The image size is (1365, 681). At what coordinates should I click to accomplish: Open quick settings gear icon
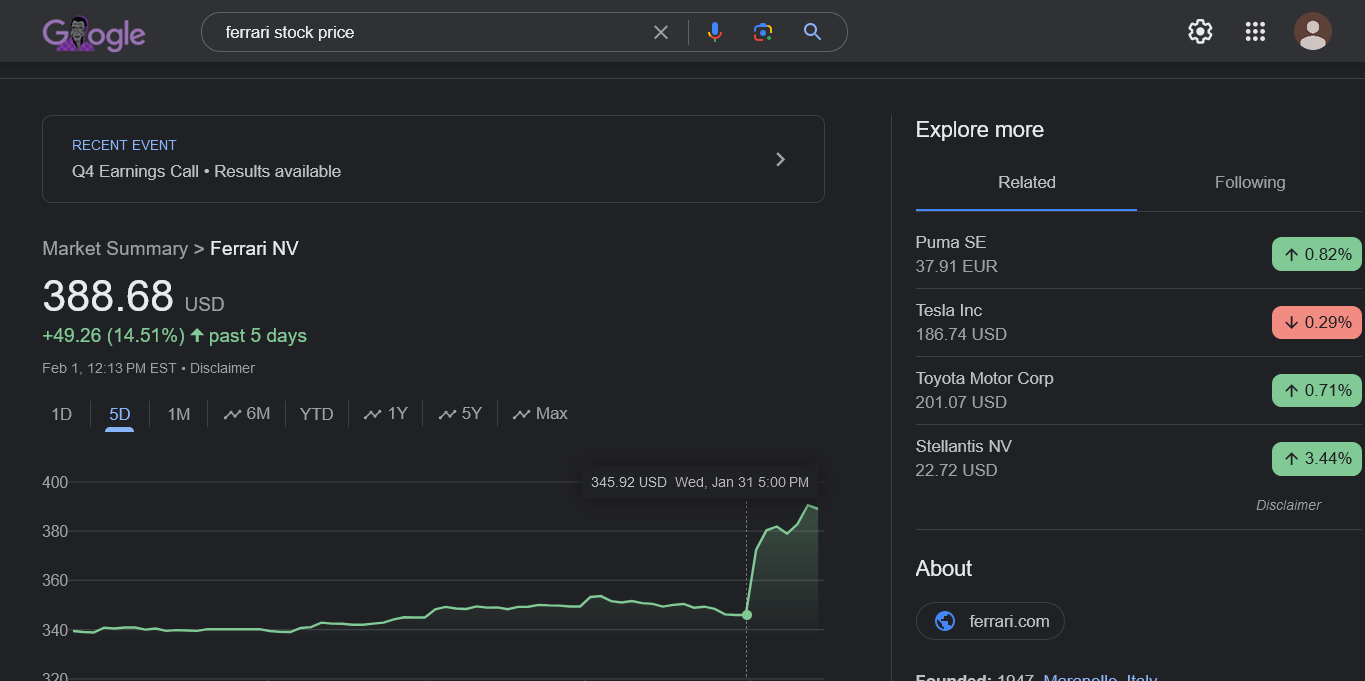pyautogui.click(x=1200, y=32)
